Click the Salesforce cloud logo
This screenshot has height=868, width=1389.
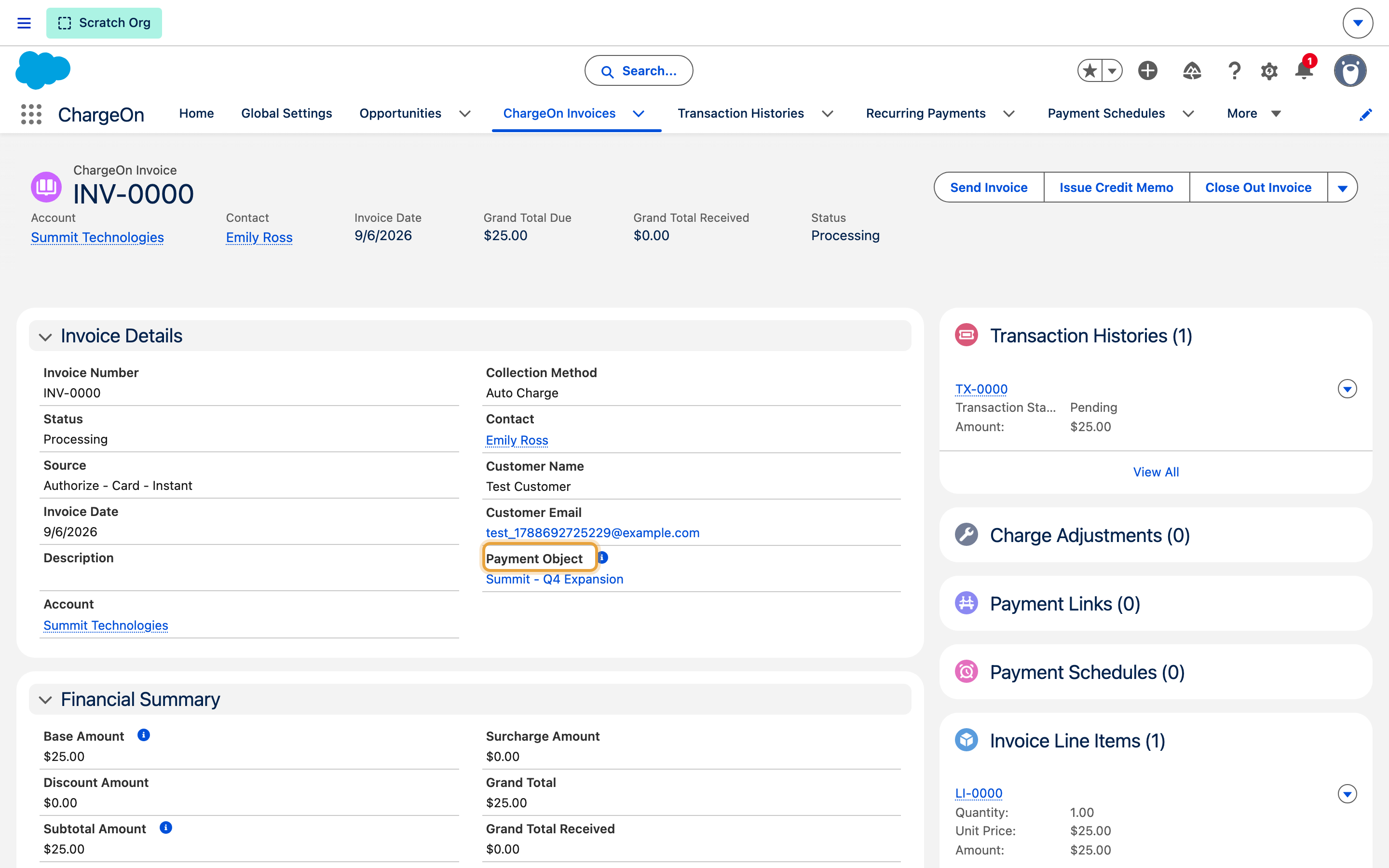point(43,70)
